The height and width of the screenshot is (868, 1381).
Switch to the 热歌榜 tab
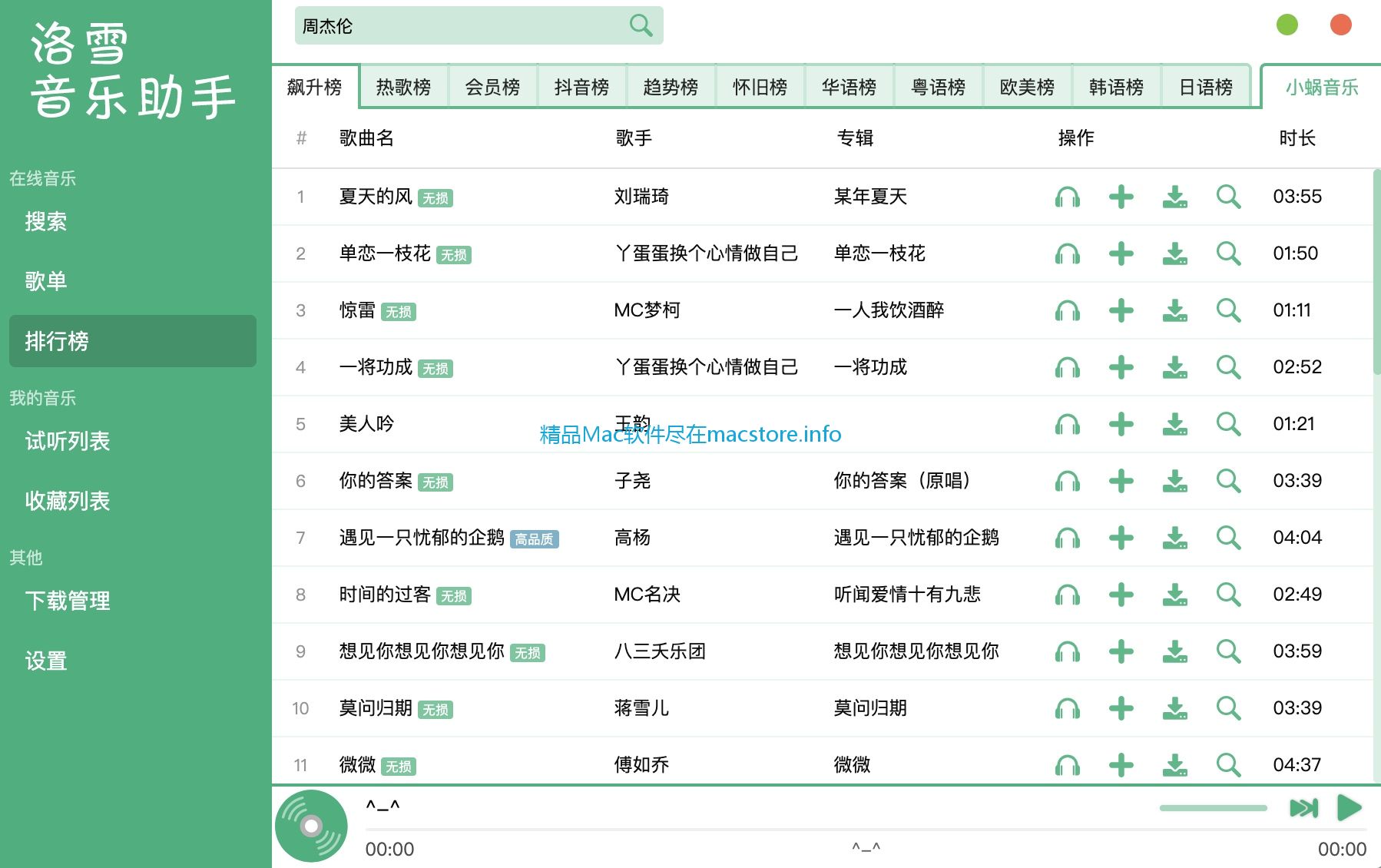coord(403,87)
